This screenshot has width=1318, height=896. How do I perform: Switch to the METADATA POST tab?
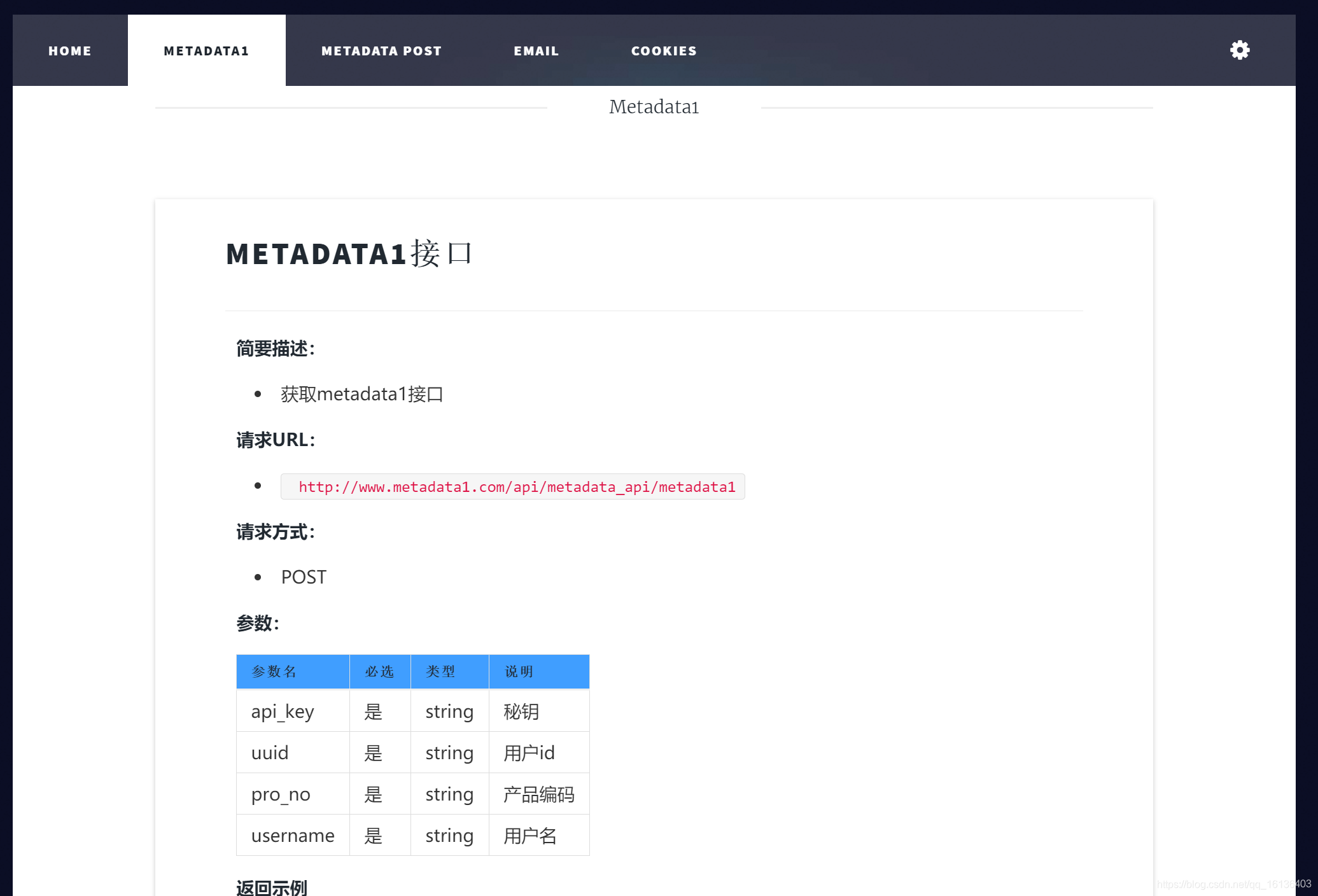click(x=381, y=51)
